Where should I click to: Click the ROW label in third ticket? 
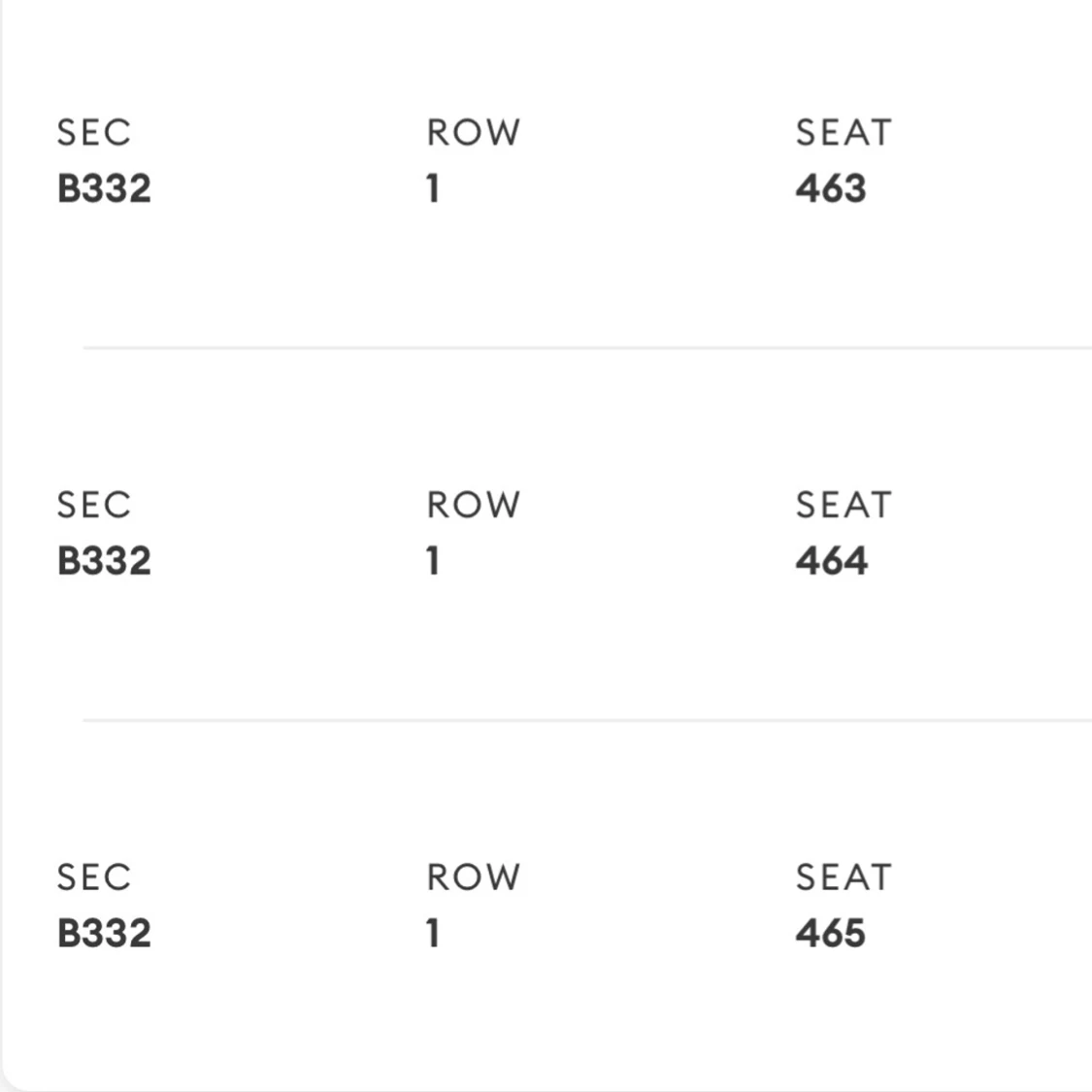pyautogui.click(x=473, y=877)
